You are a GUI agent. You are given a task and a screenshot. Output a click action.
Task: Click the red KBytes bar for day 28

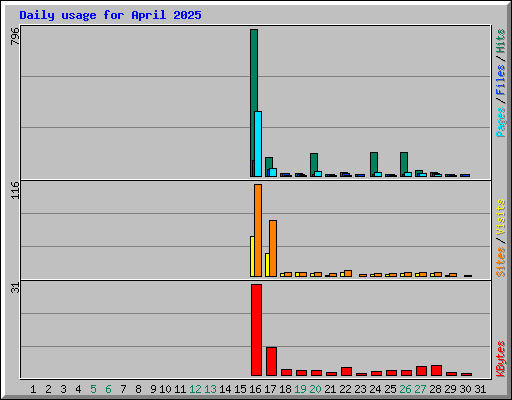[436, 371]
